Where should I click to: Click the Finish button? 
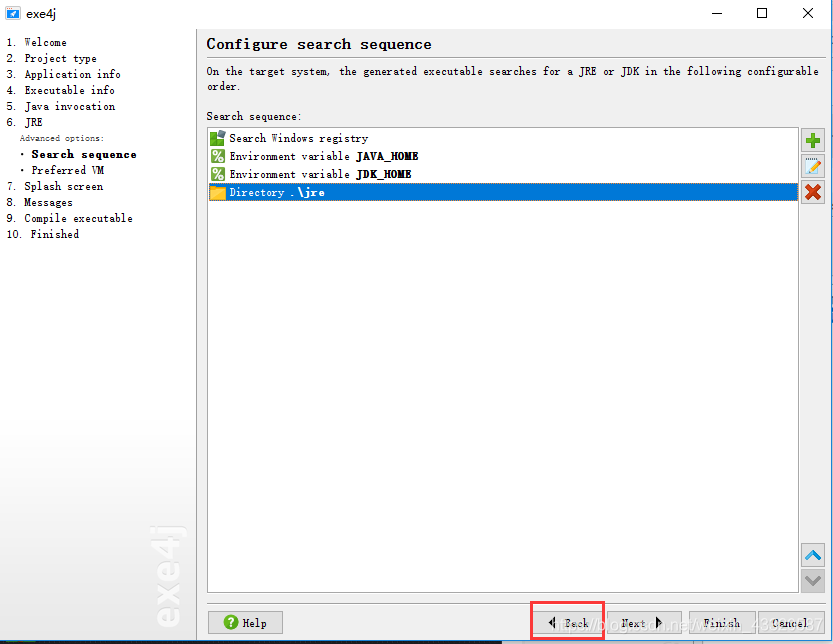pyautogui.click(x=722, y=623)
